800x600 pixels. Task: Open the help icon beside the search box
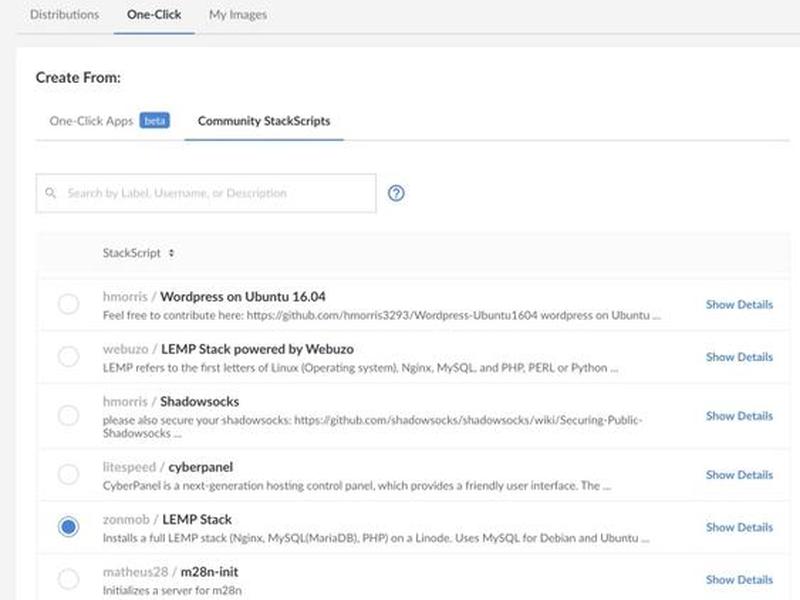coord(396,193)
